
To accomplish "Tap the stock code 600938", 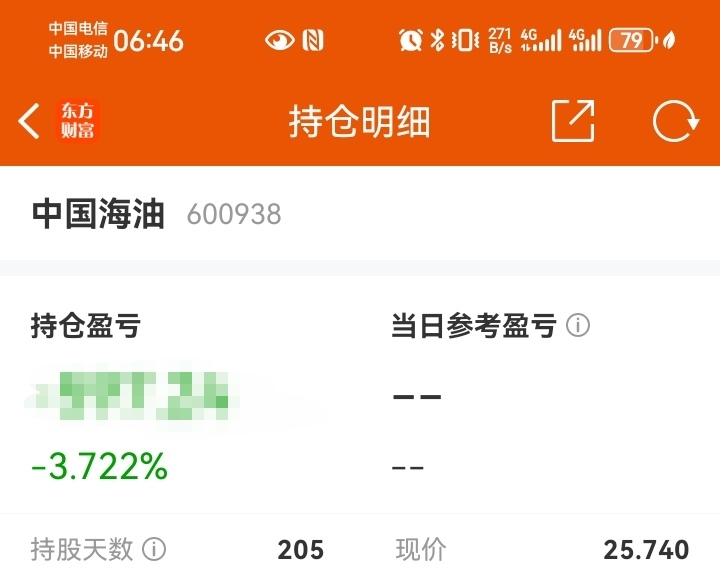I will coord(234,214).
